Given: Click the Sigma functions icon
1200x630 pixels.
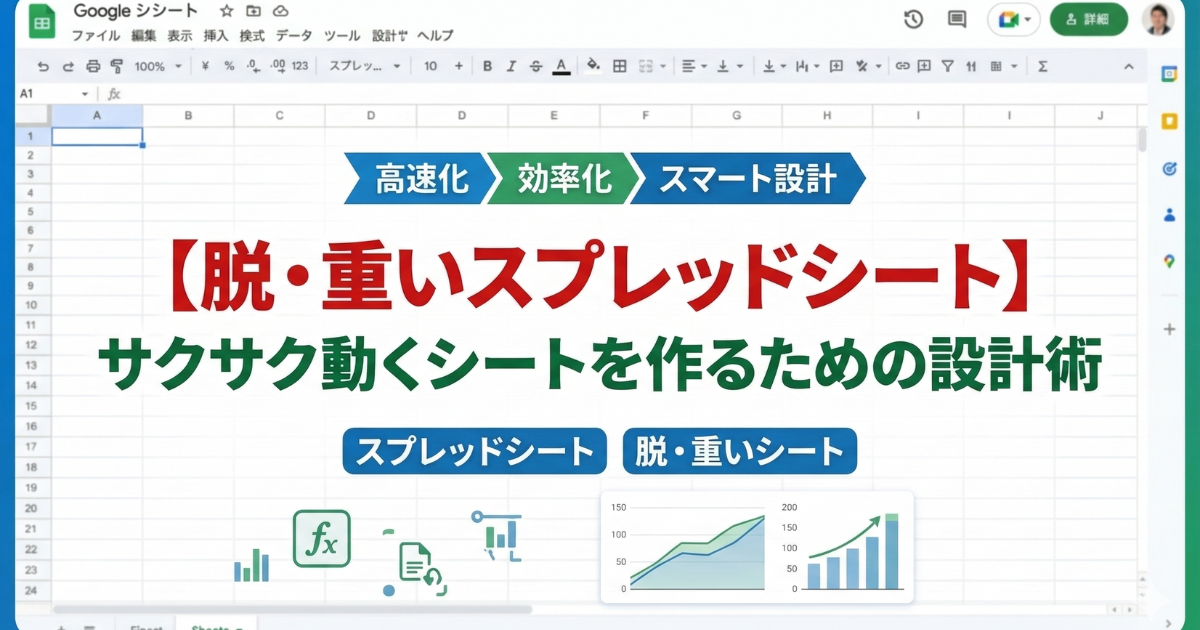Looking at the screenshot, I should [1043, 66].
